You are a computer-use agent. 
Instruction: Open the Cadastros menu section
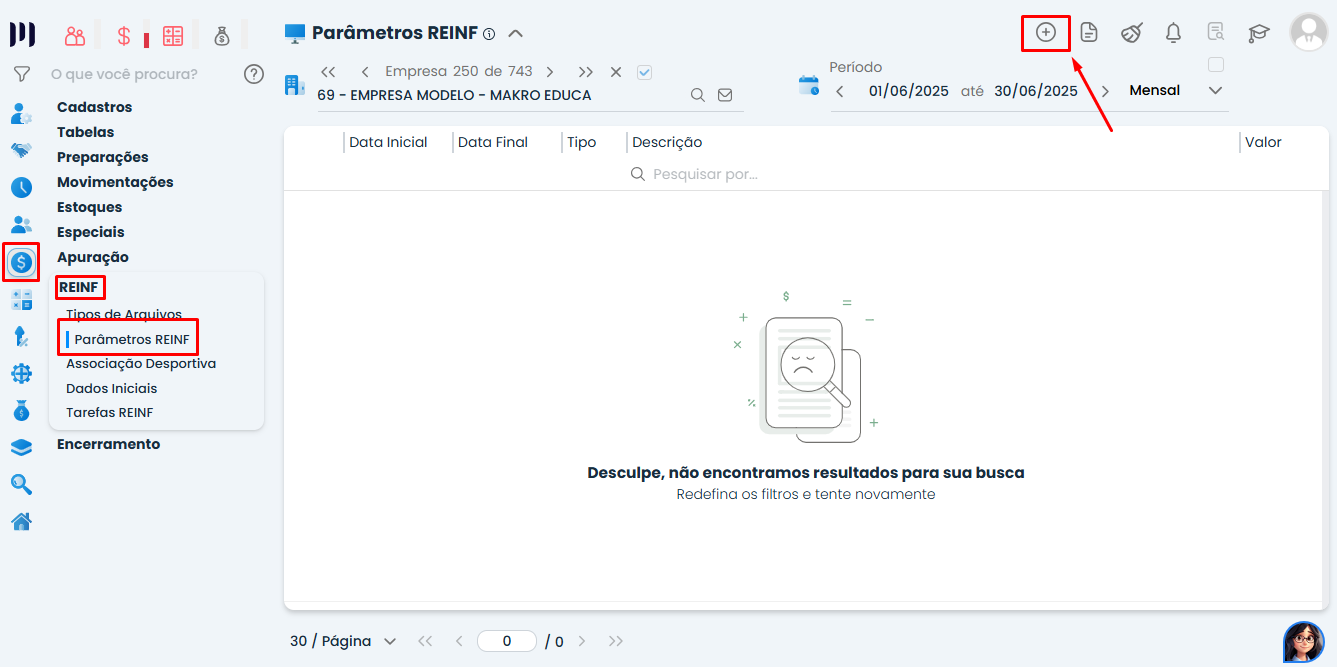tap(94, 107)
